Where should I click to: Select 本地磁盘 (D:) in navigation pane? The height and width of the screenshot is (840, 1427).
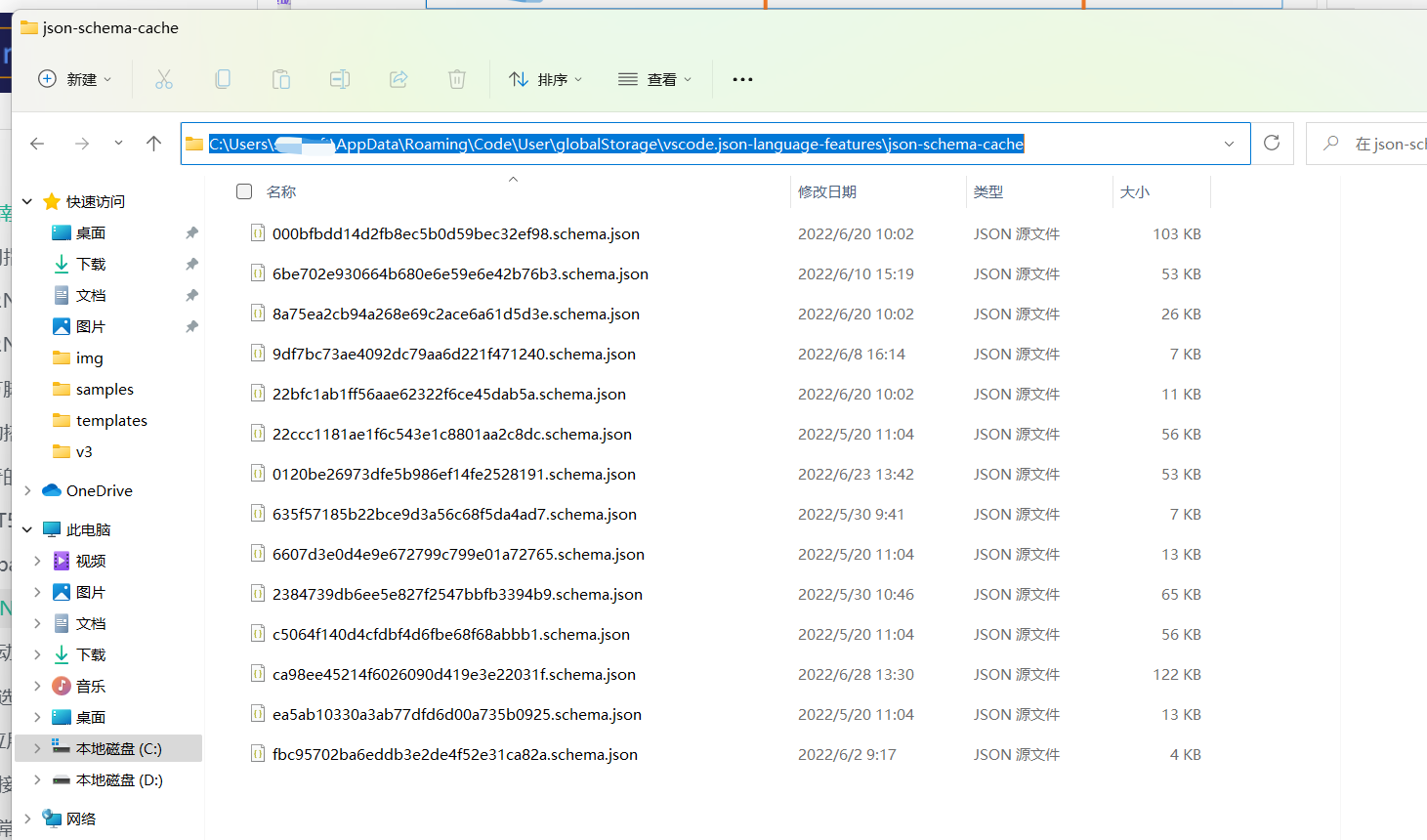(x=119, y=780)
